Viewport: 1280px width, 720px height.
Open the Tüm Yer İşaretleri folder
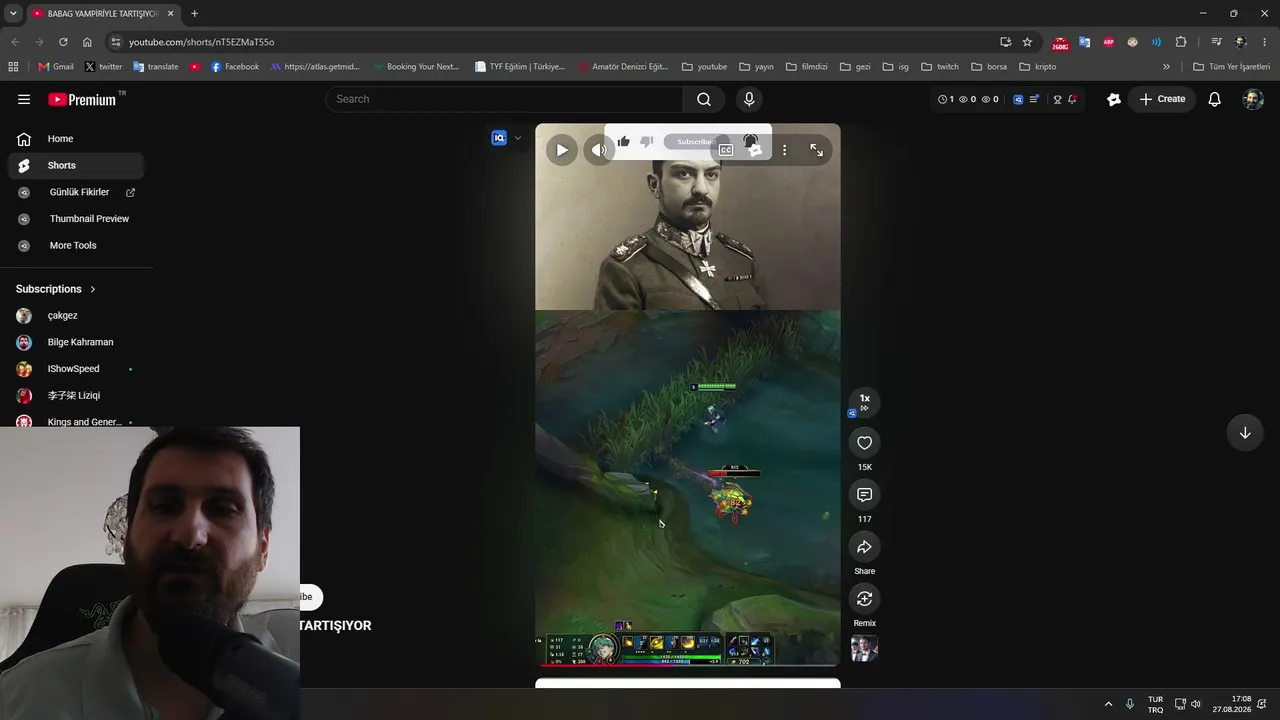pyautogui.click(x=1231, y=67)
